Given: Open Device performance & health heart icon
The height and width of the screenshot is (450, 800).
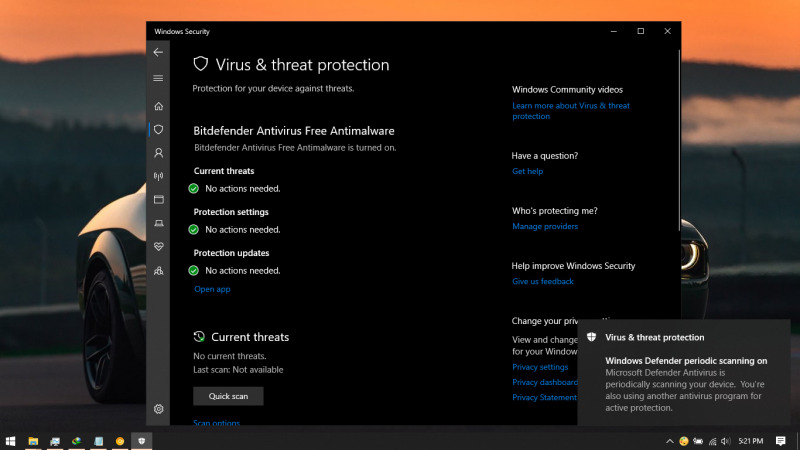Looking at the screenshot, I should pos(159,246).
